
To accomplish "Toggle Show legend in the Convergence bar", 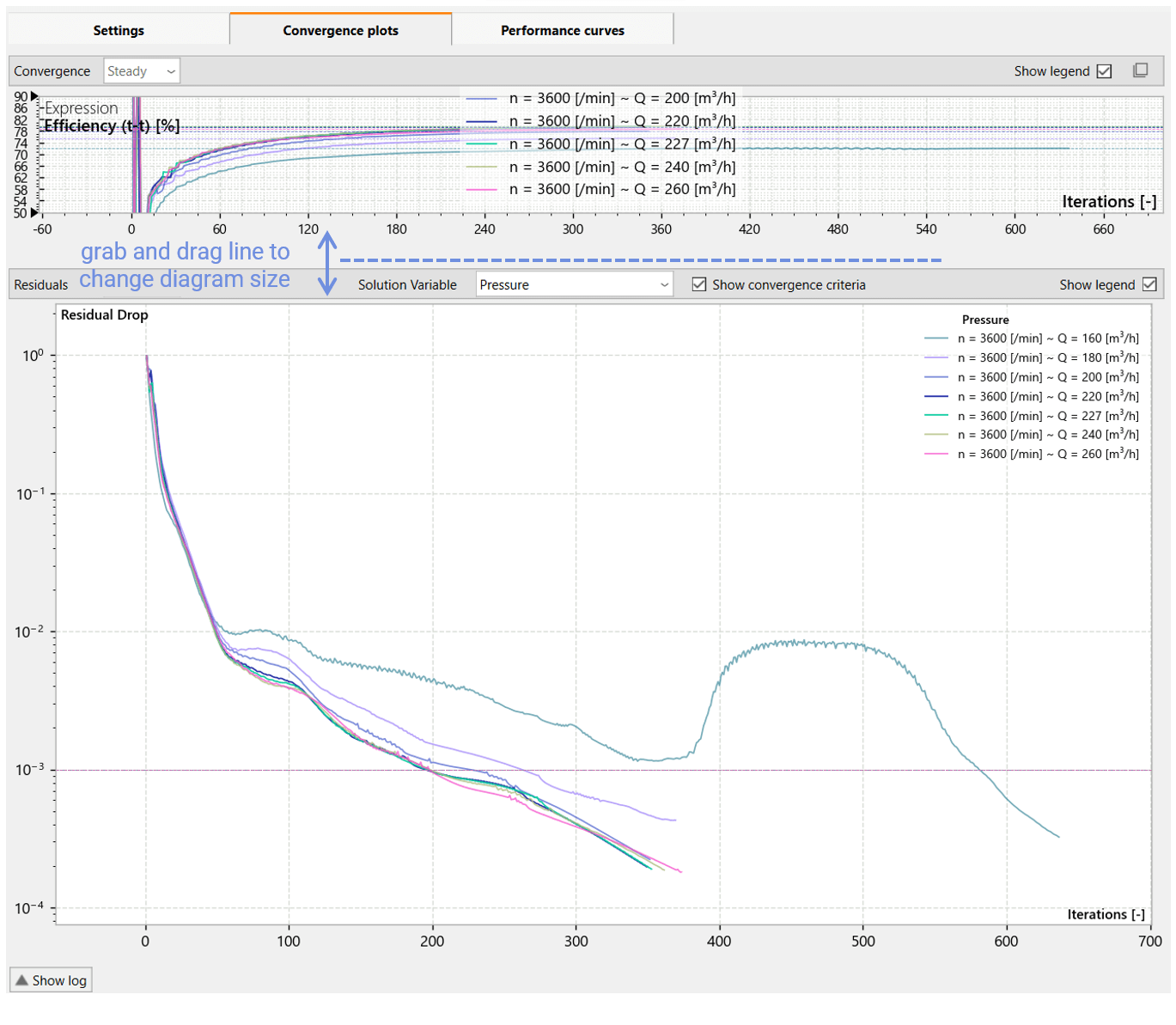I will click(1105, 71).
